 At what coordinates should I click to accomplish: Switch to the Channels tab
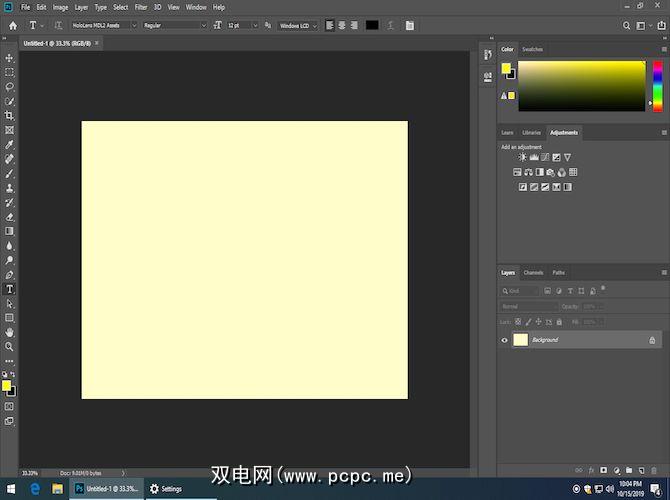(x=534, y=272)
